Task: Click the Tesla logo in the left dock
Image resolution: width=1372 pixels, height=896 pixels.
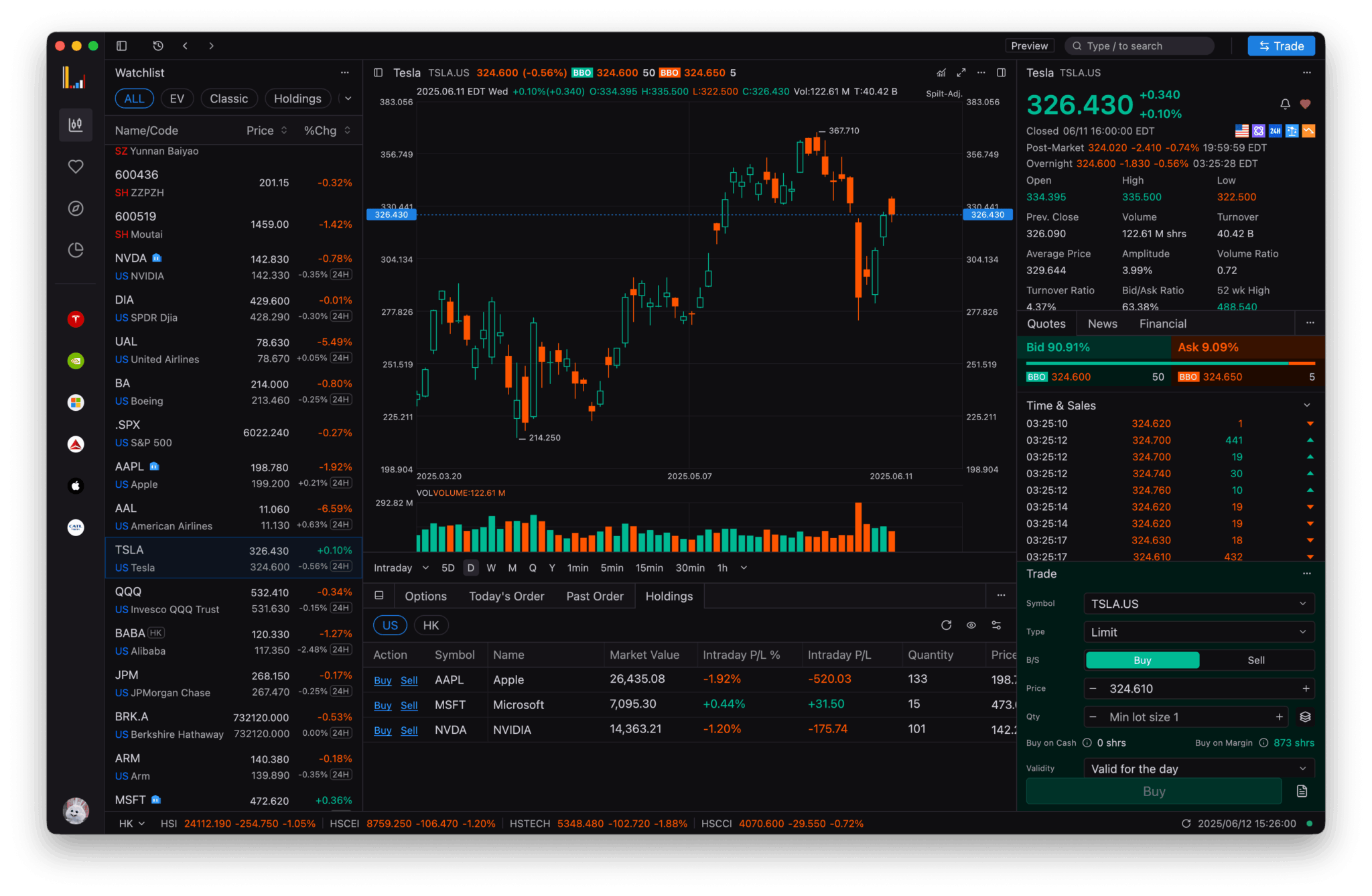Action: pos(76,320)
